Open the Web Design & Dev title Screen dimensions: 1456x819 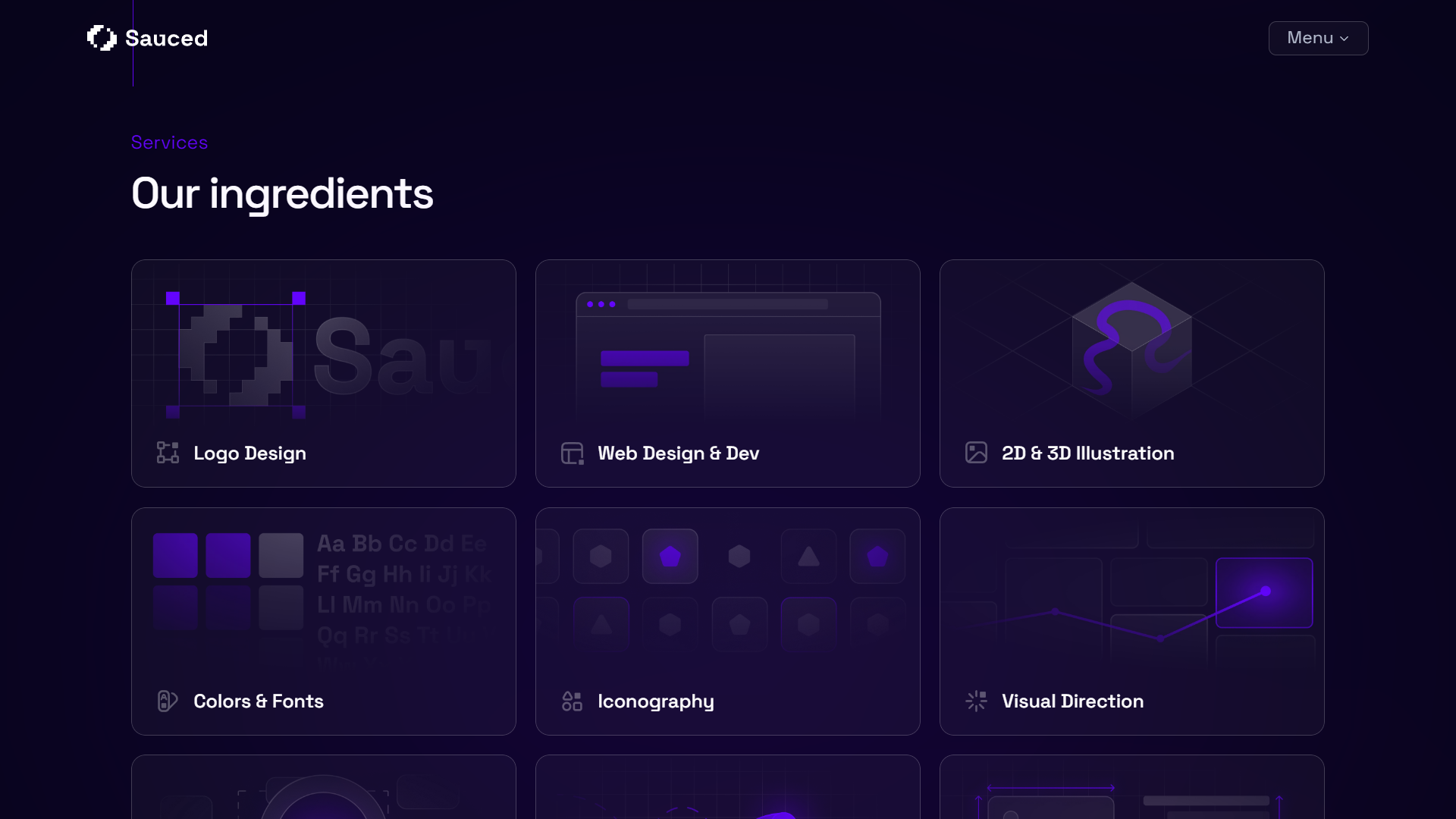pyautogui.click(x=678, y=453)
